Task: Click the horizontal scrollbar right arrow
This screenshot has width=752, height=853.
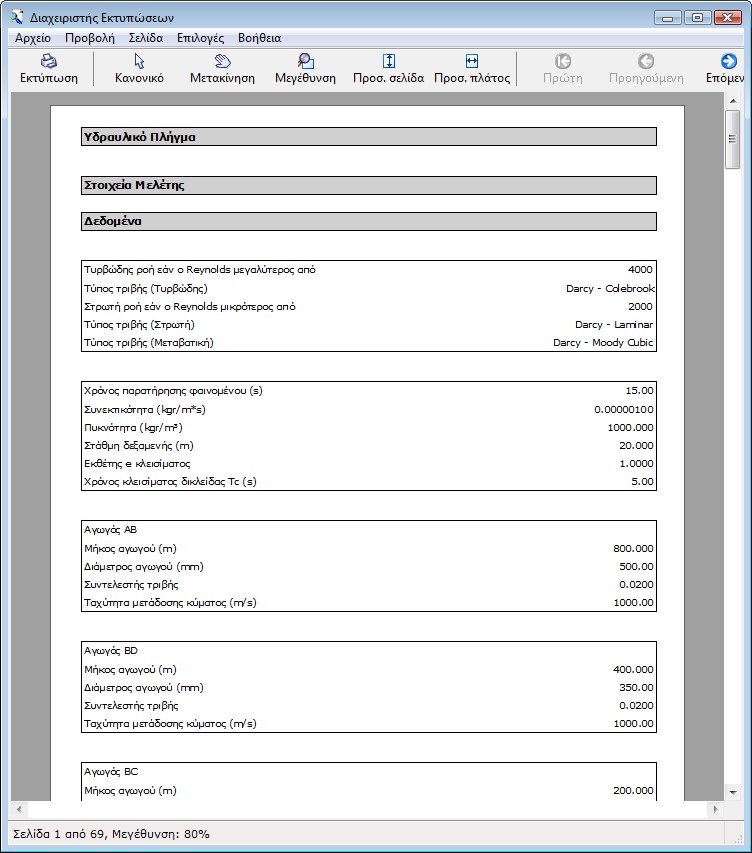Action: tap(714, 809)
